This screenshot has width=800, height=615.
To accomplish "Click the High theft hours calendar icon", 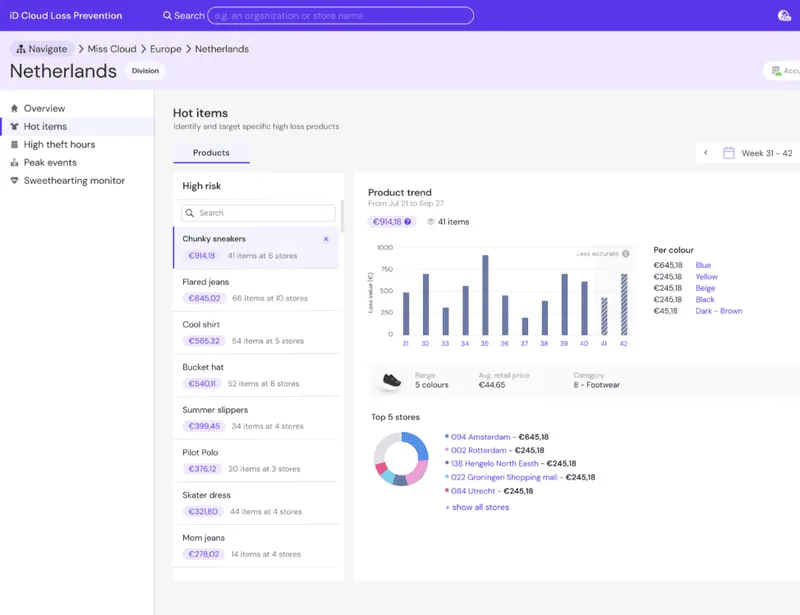I will click(x=14, y=144).
